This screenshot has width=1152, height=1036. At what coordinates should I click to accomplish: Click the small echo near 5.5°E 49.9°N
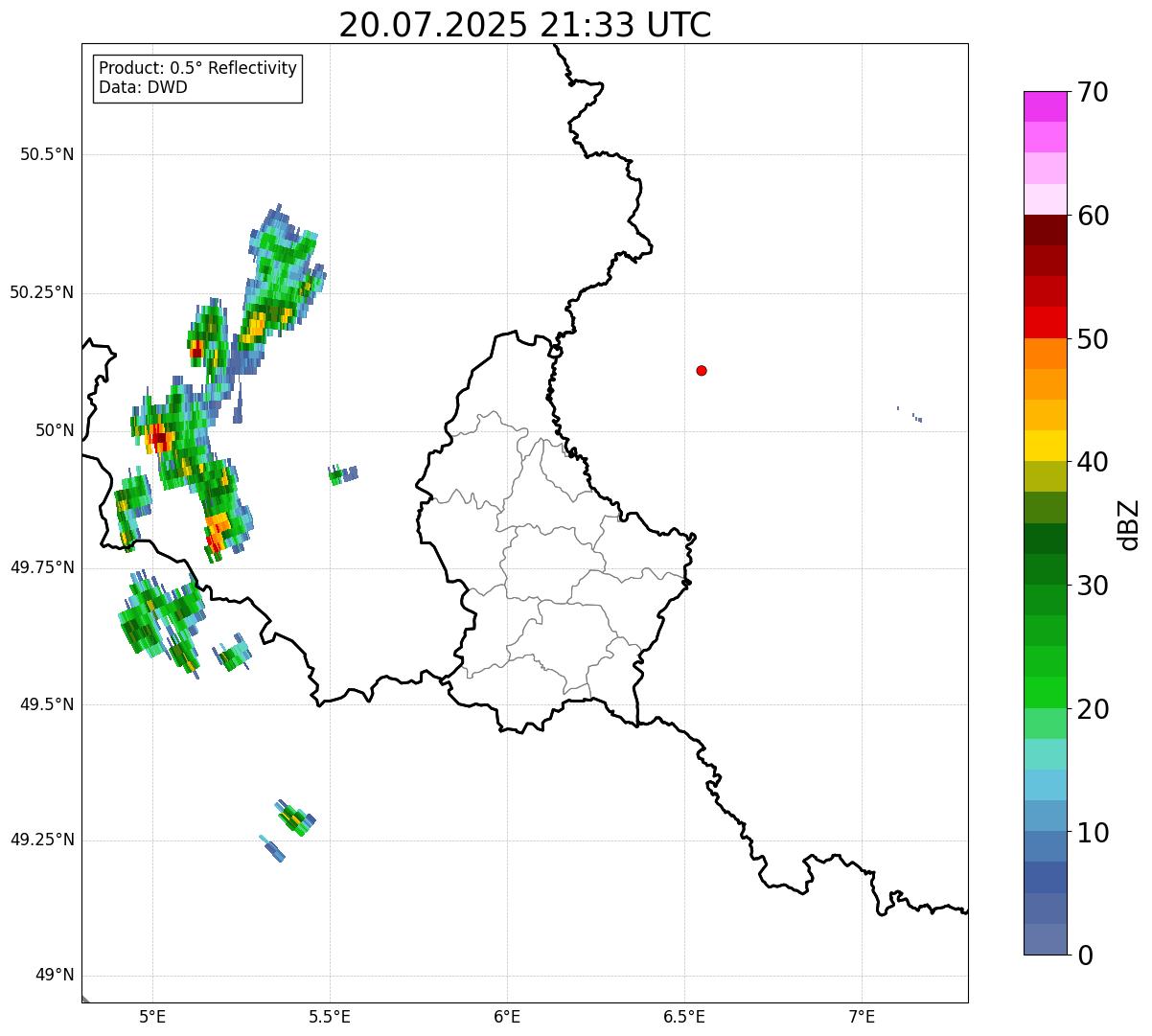(343, 474)
